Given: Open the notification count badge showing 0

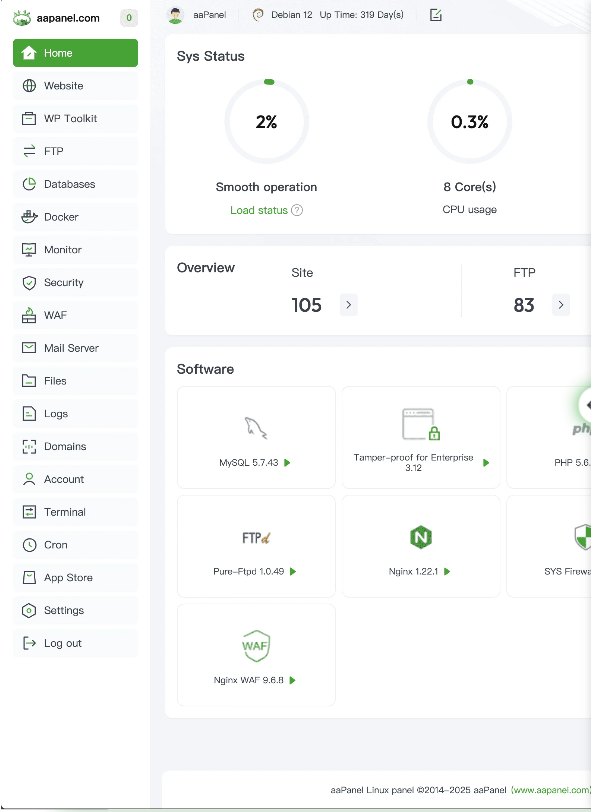Looking at the screenshot, I should [129, 18].
